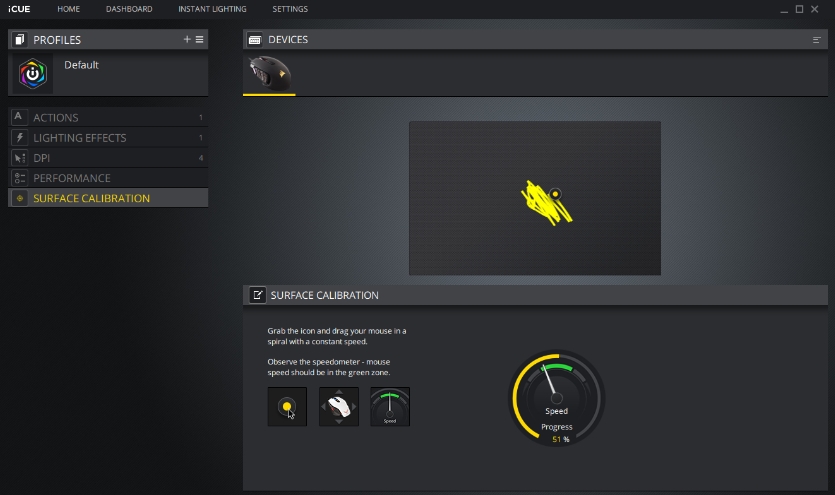The width and height of the screenshot is (835, 495).
Task: Select the Corsair mouse device thumbnail
Action: [x=269, y=73]
